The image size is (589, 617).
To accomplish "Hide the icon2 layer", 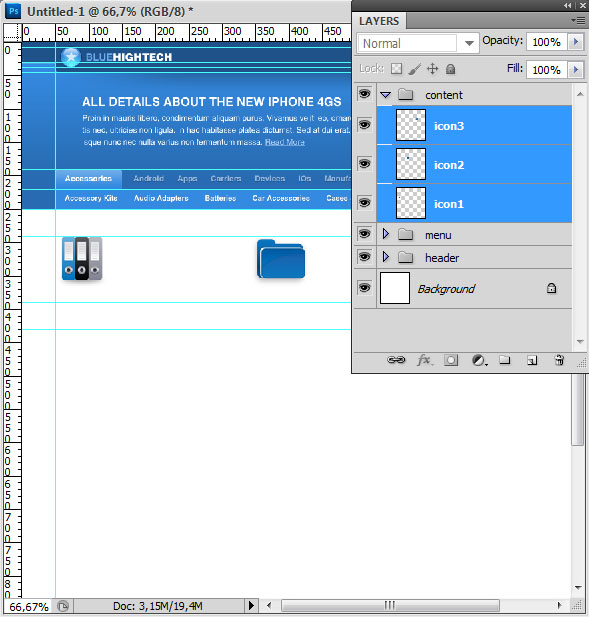I will coord(365,163).
